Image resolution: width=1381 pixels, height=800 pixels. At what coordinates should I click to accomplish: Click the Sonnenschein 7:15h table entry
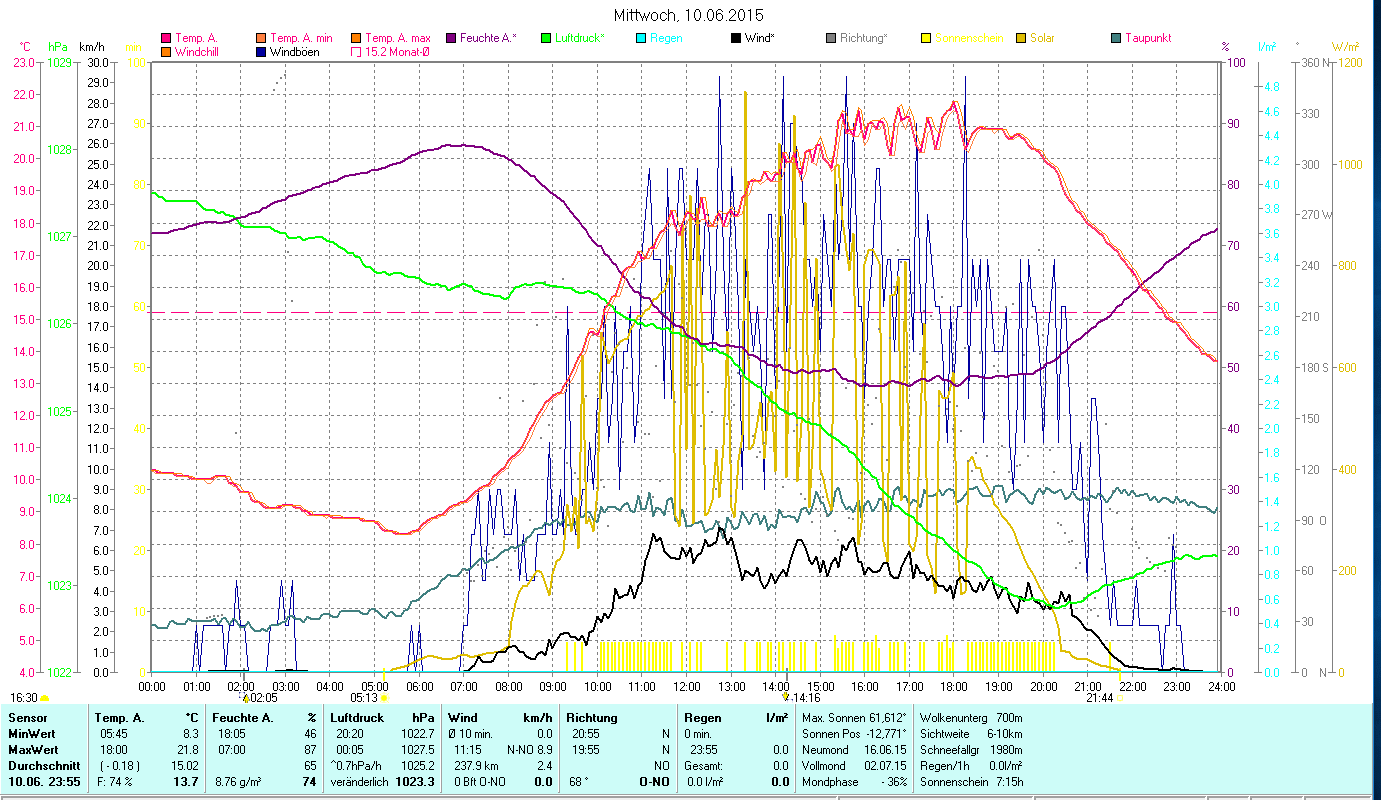(x=970, y=781)
